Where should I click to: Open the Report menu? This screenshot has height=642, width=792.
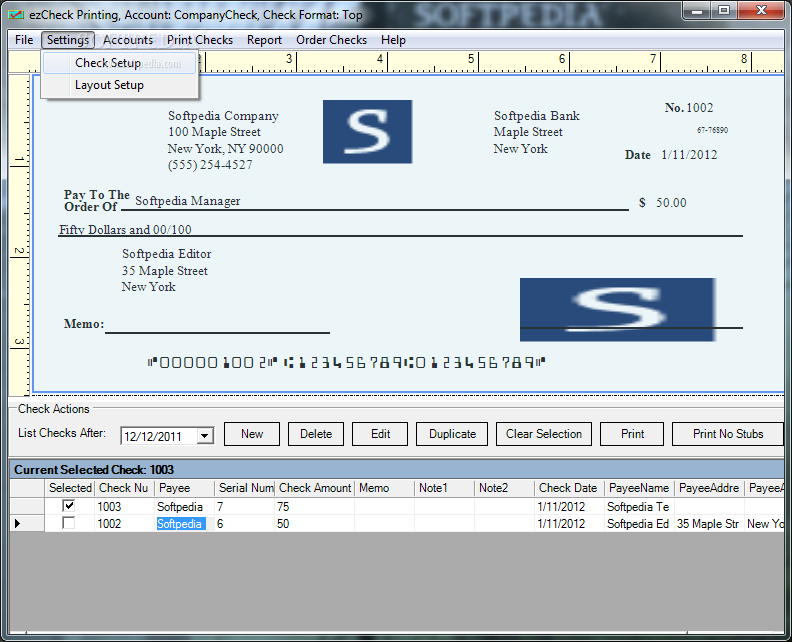(264, 40)
